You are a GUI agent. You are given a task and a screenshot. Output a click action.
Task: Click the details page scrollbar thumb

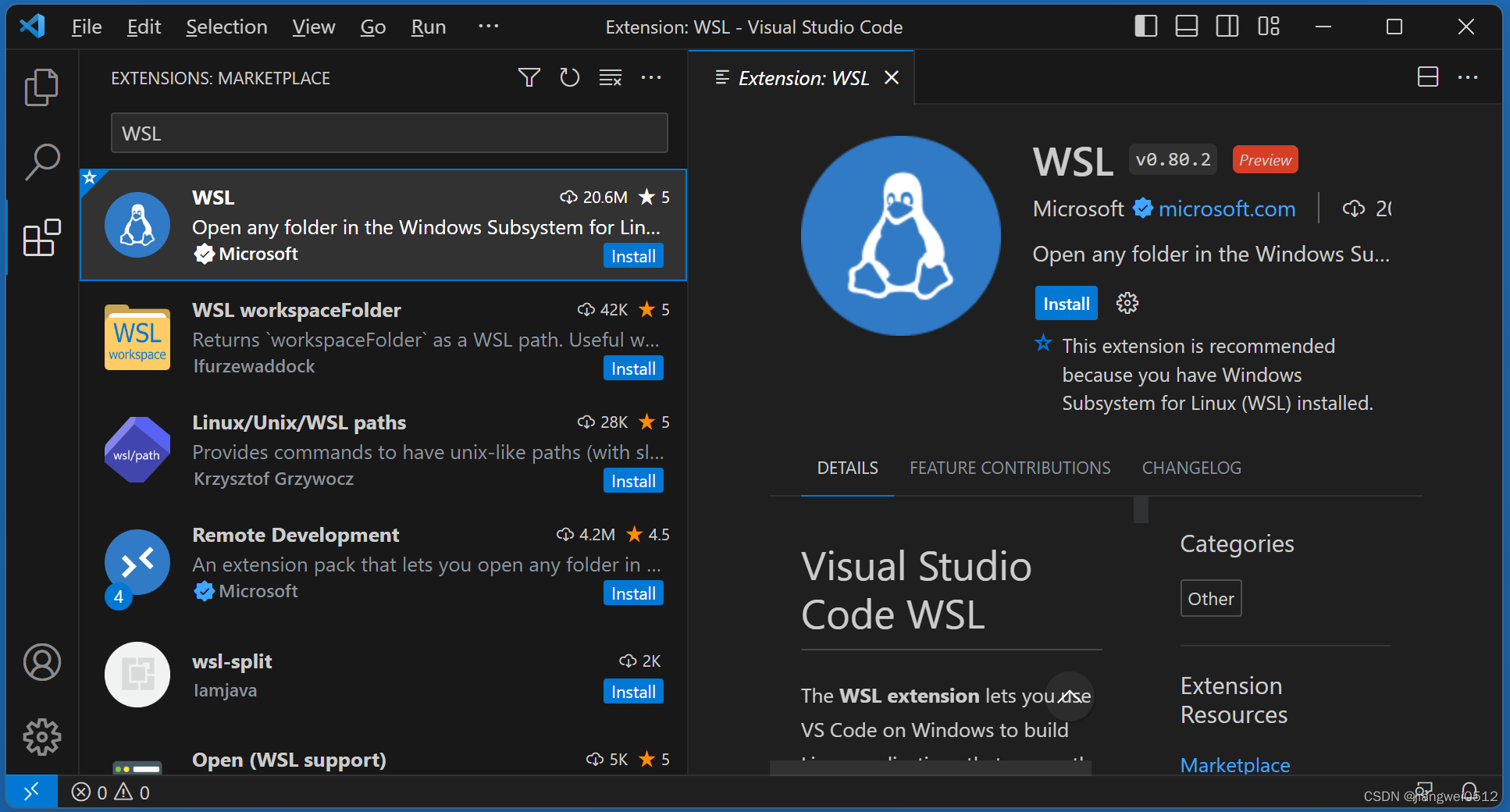coord(1141,510)
